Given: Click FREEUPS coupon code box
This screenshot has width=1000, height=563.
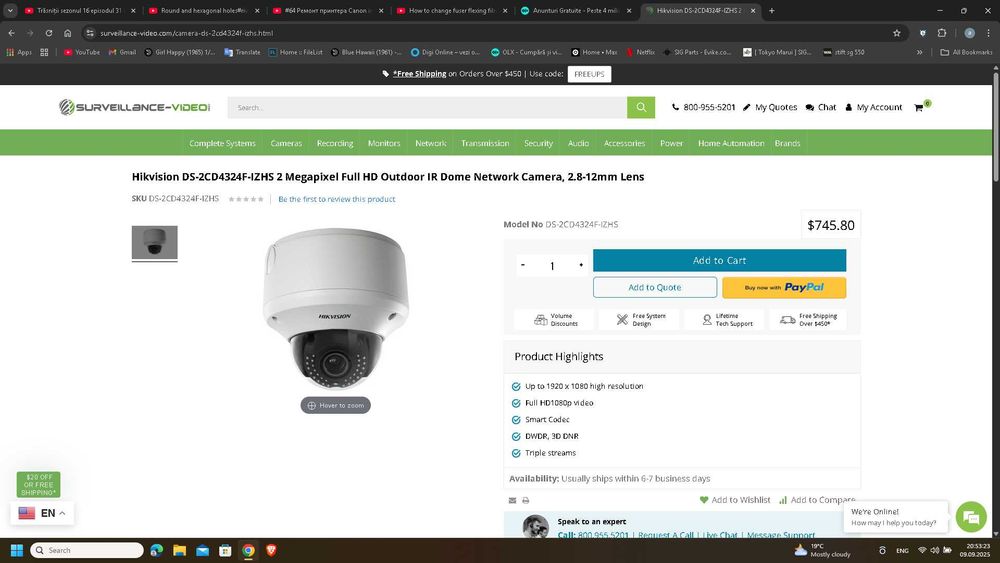Looking at the screenshot, I should 589,74.
